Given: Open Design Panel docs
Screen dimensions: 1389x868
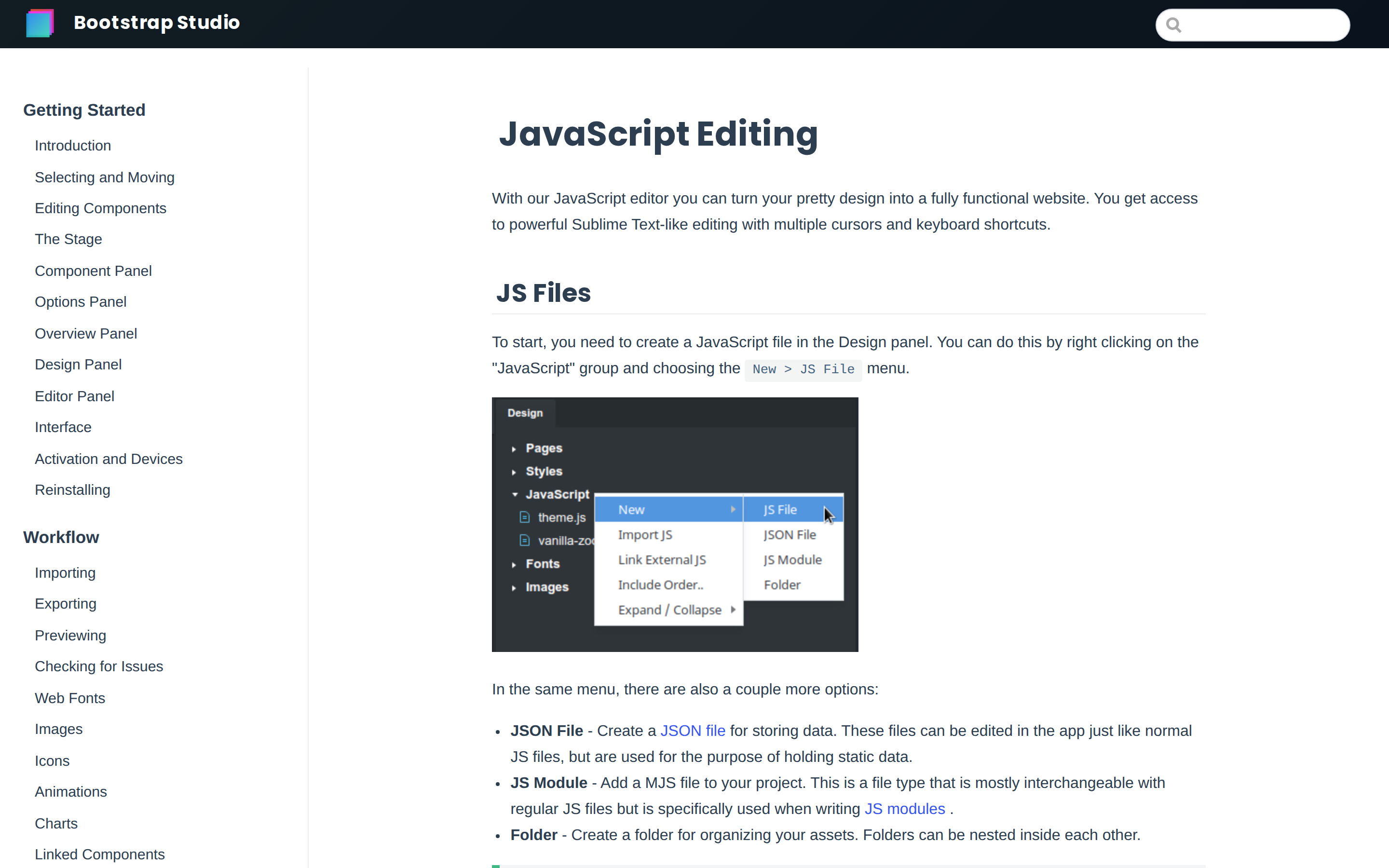Looking at the screenshot, I should coord(78,364).
